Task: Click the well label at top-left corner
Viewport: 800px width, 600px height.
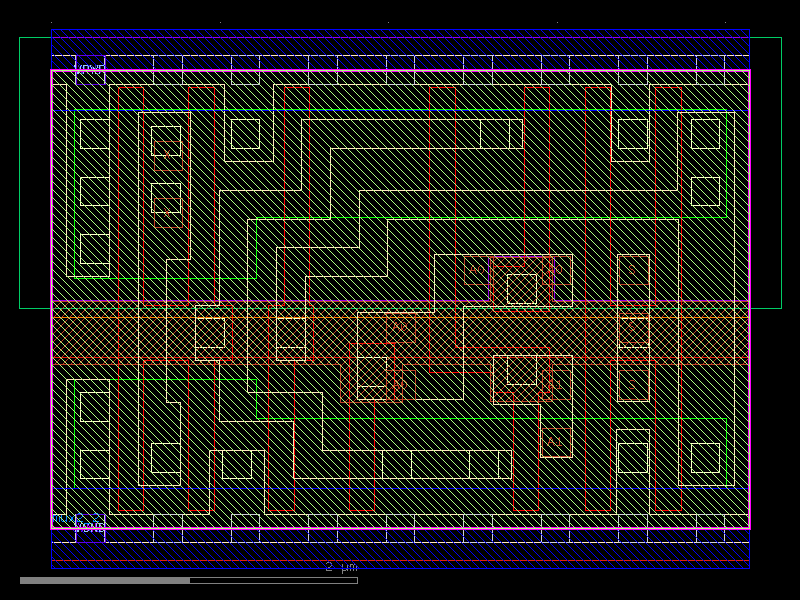Action: (x=90, y=68)
